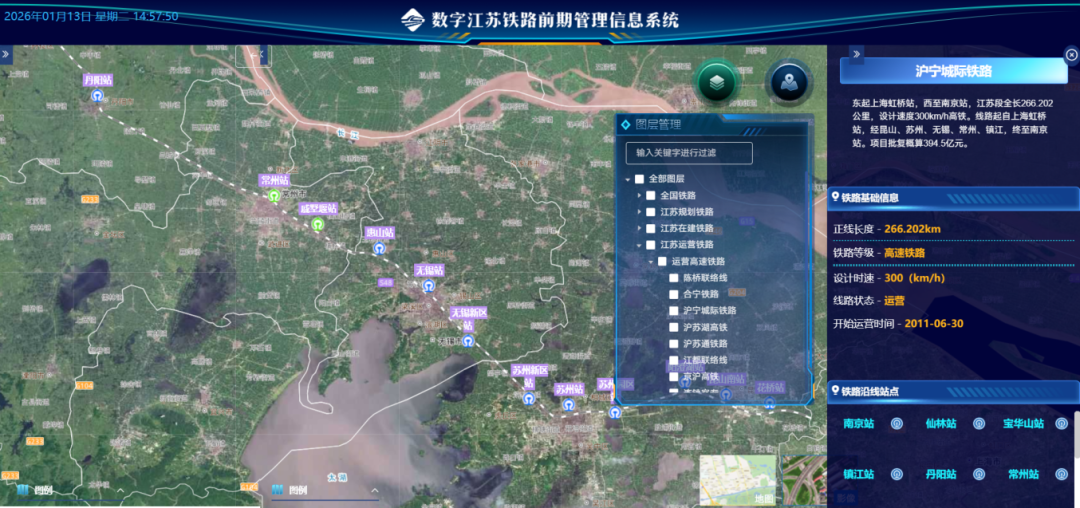Image resolution: width=1080 pixels, height=508 pixels.
Task: Locate 仙林站 using its round station icon
Action: [x=979, y=424]
